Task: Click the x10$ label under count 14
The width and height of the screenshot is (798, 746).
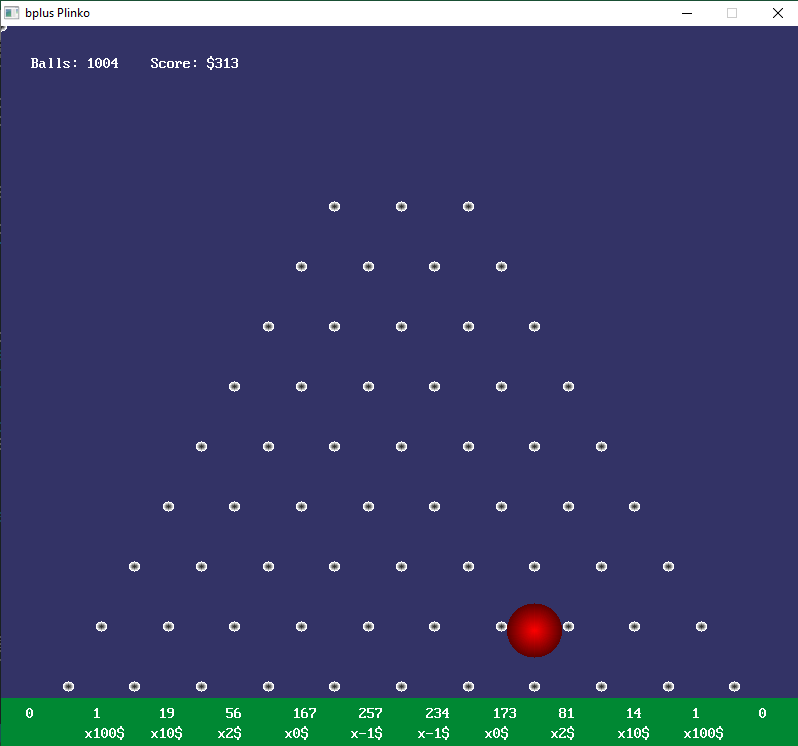Action: [634, 733]
